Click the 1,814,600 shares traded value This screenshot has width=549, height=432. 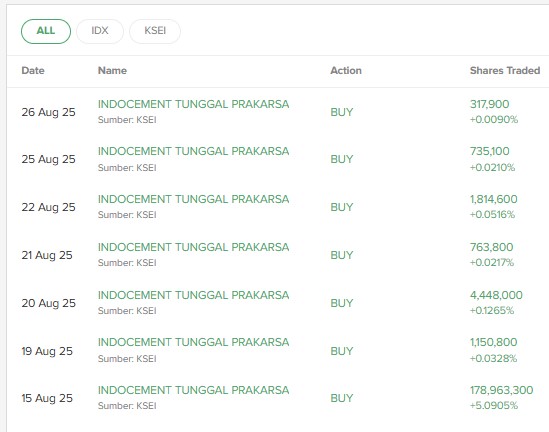point(493,199)
